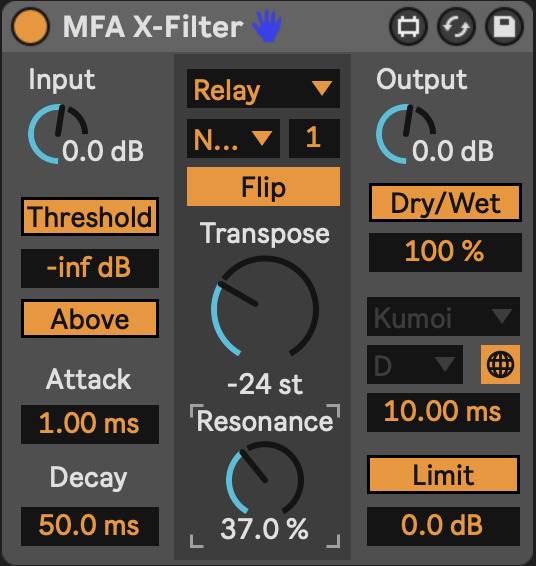Click the Input gain knob
Image resolution: width=536 pixels, height=566 pixels.
pos(58,134)
